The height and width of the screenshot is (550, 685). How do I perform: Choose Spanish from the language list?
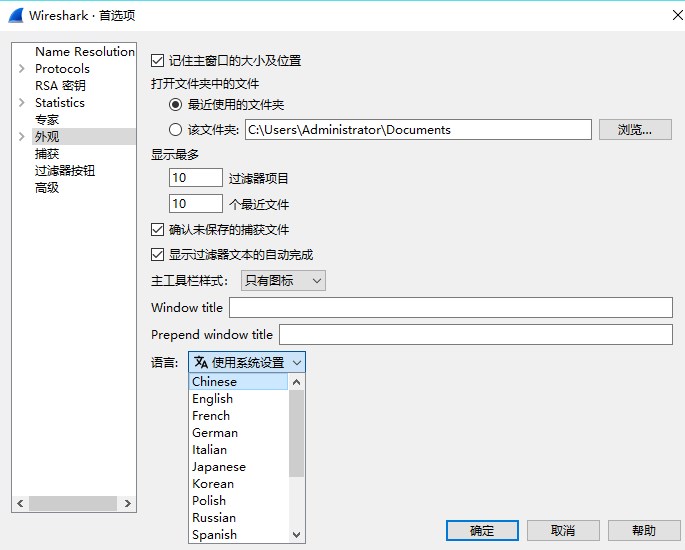click(x=239, y=534)
